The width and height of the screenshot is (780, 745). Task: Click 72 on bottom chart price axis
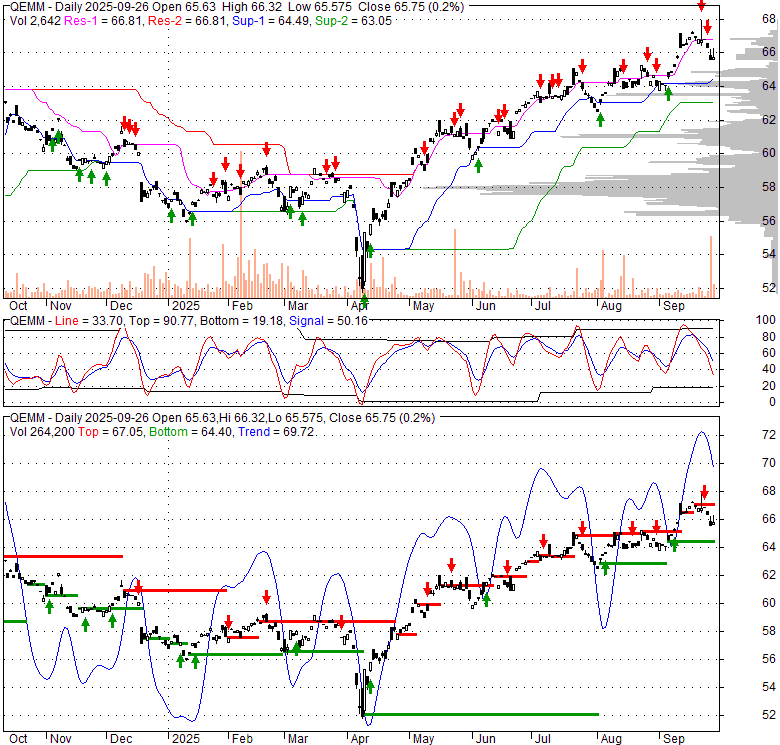click(769, 435)
